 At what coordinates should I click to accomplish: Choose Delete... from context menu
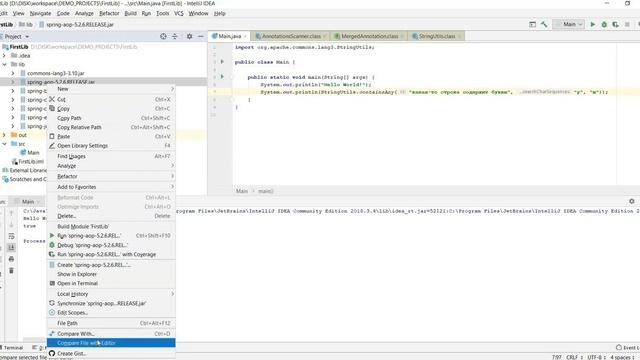(111, 216)
